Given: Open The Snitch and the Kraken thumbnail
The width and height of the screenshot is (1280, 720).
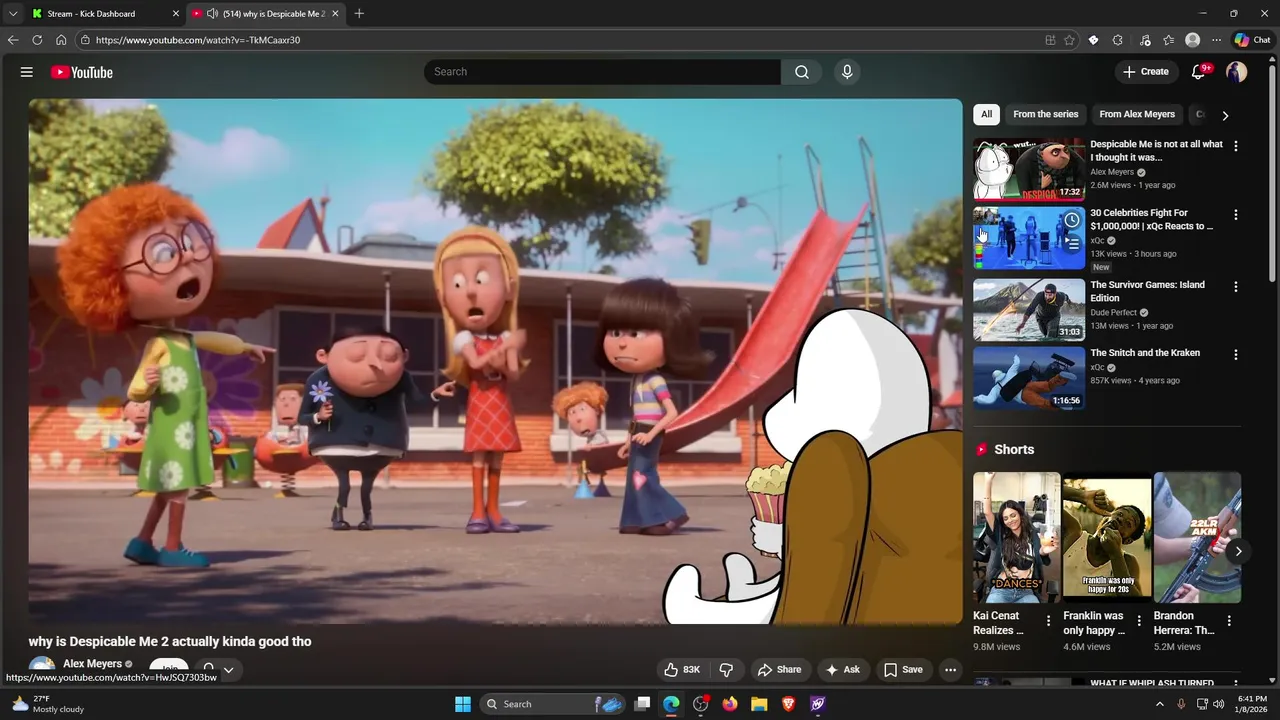Looking at the screenshot, I should pos(1029,378).
